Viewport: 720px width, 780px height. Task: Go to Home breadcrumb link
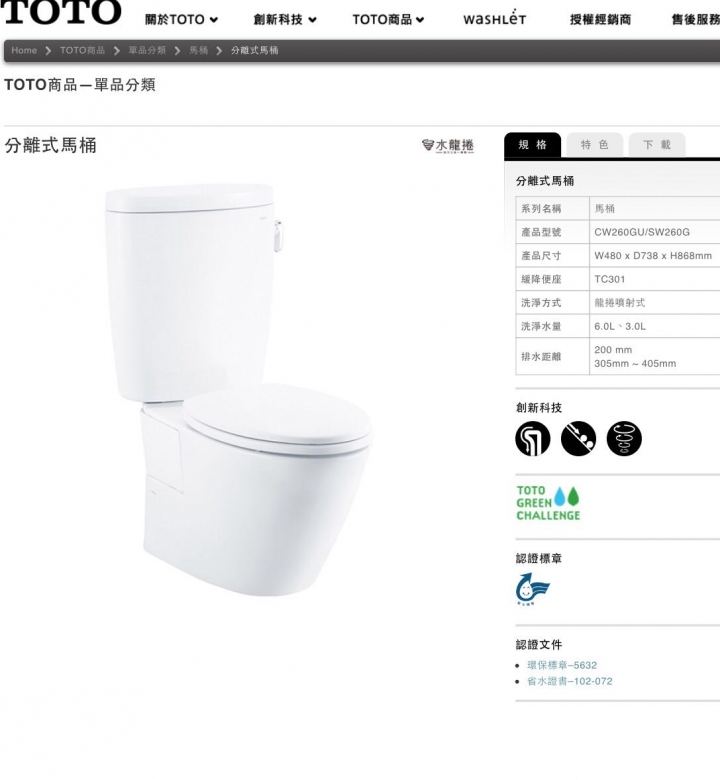point(24,50)
